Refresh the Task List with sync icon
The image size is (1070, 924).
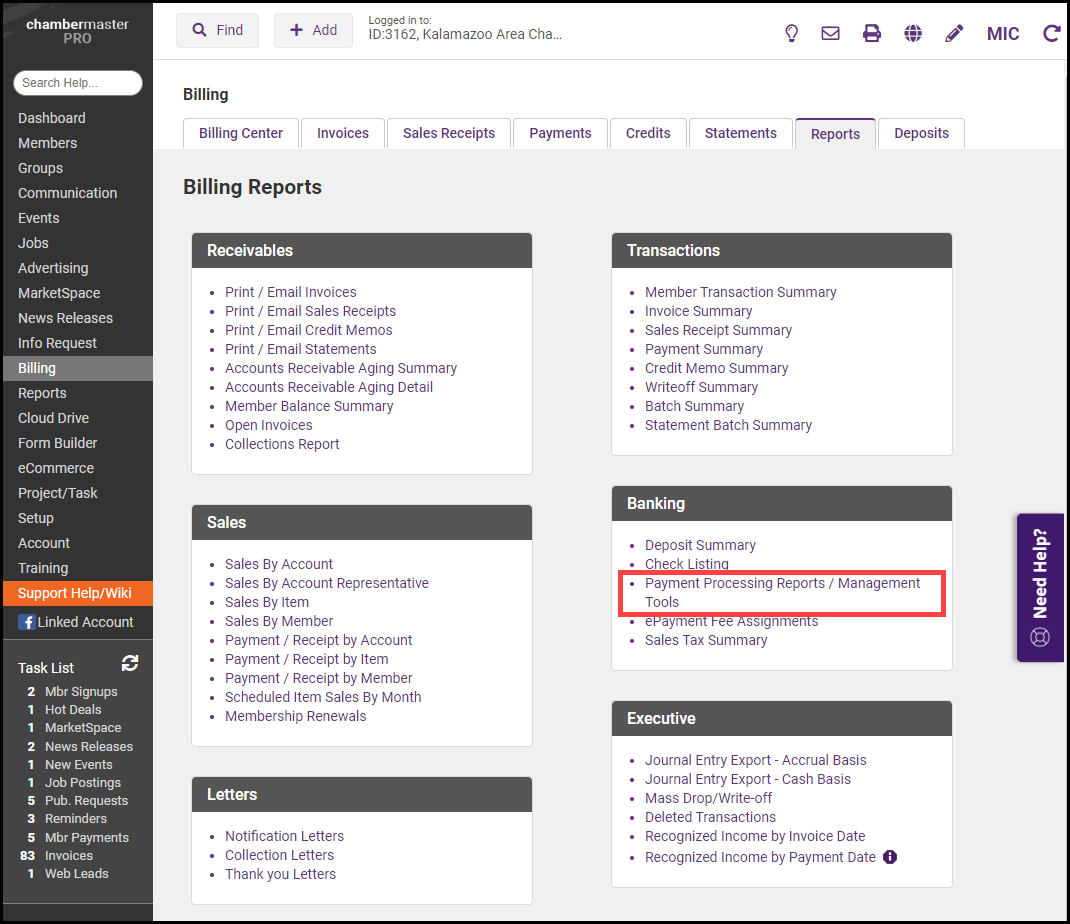point(130,663)
